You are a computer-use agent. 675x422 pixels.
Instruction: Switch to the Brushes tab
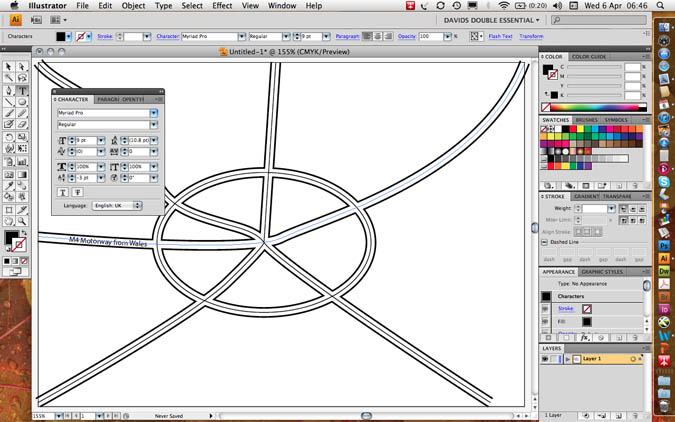tap(586, 120)
